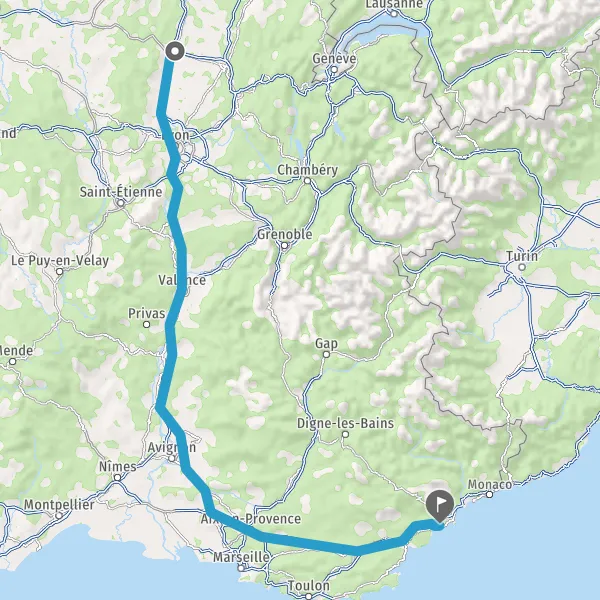Click the Privas city dot
600x600 pixels.
pyautogui.click(x=146, y=324)
